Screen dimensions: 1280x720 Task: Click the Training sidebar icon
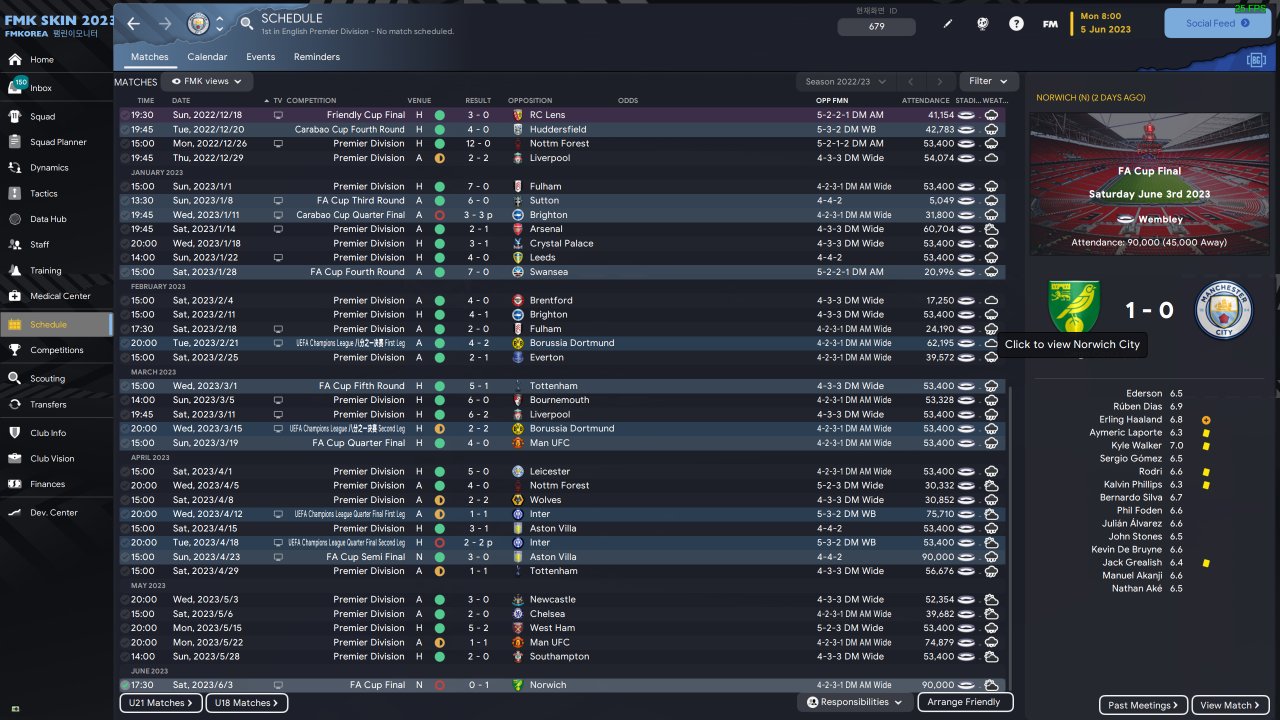coord(15,270)
